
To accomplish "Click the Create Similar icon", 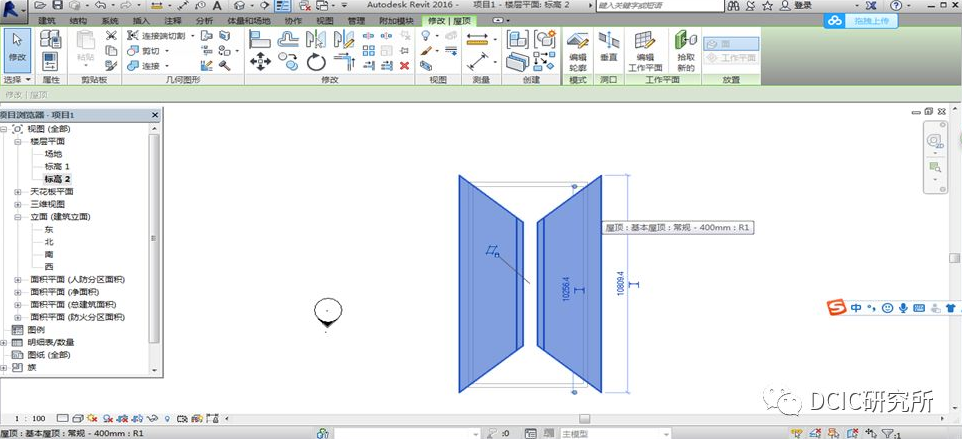I will 545,39.
